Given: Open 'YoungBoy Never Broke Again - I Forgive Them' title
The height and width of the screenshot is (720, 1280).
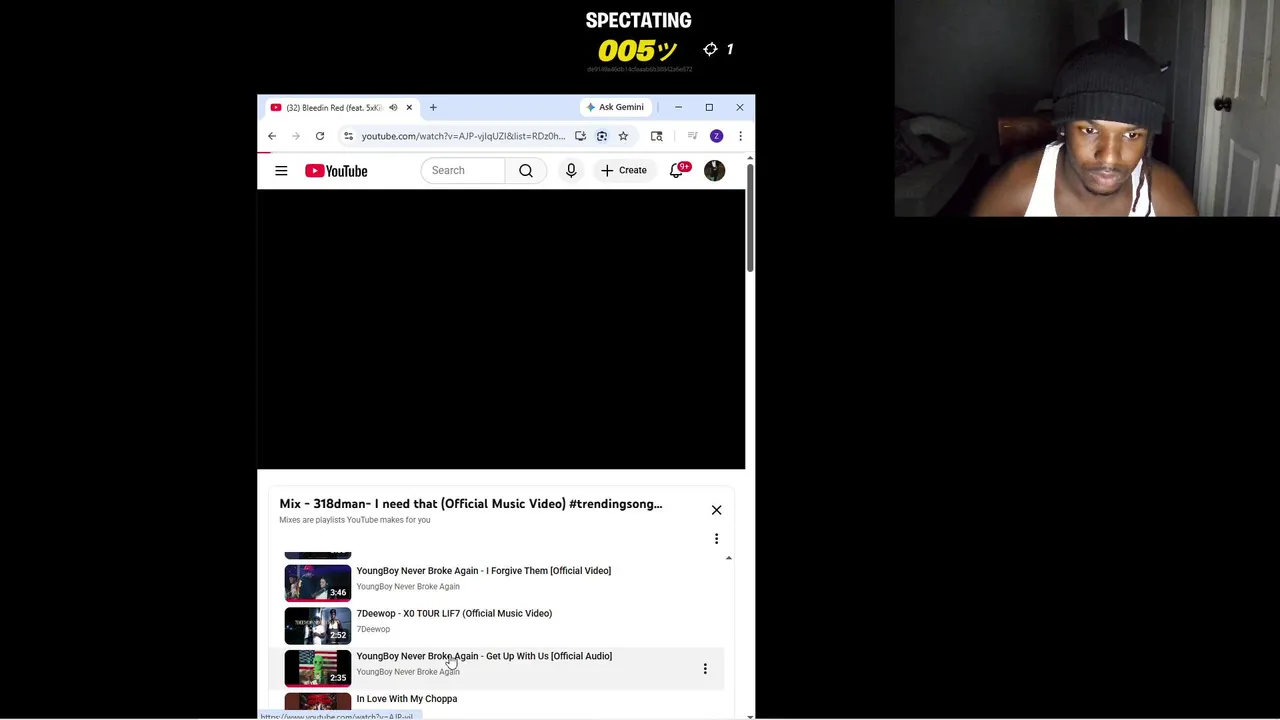Looking at the screenshot, I should (483, 571).
